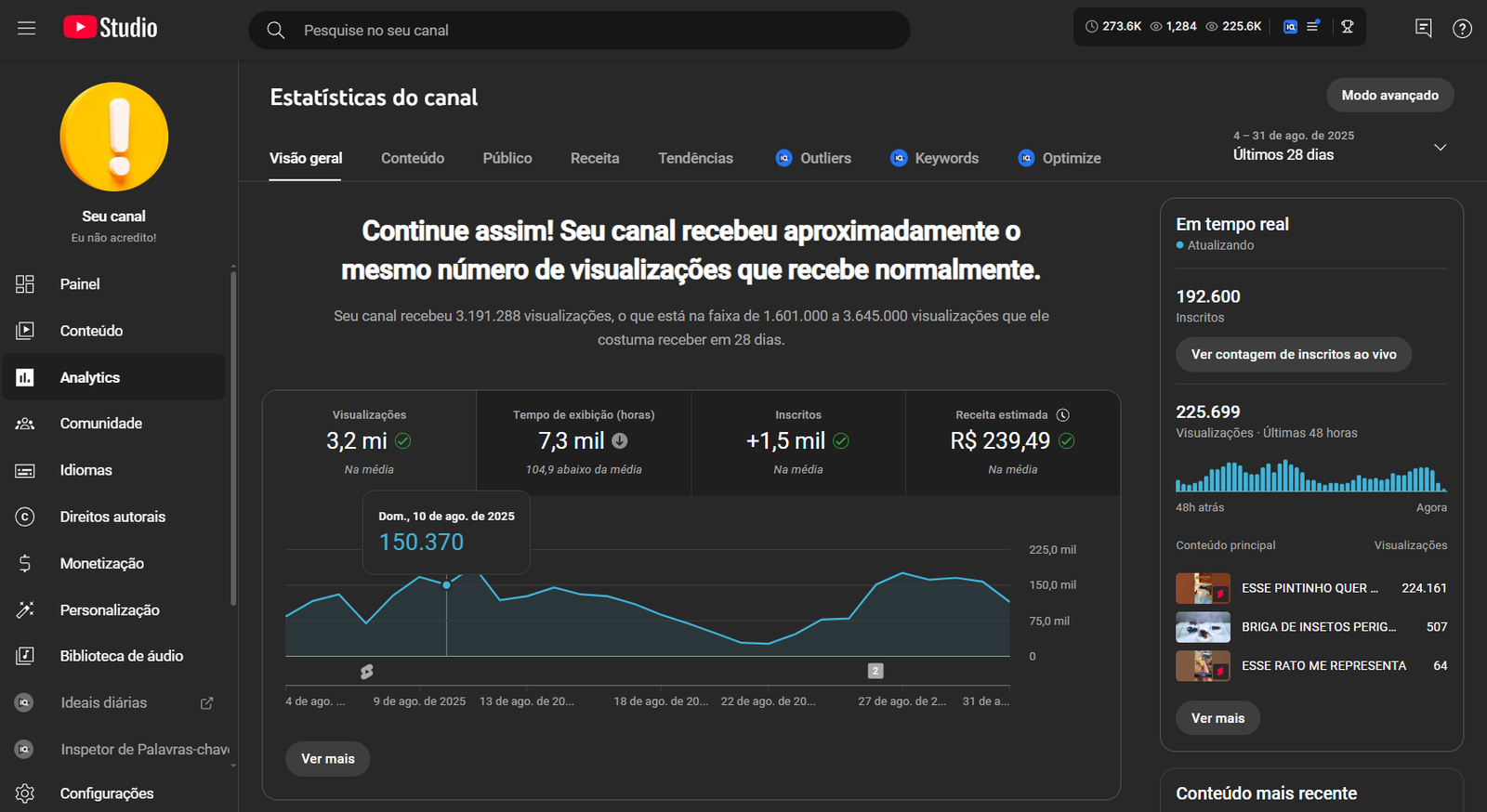
Task: Click the Configurações gear icon
Action: pos(25,793)
